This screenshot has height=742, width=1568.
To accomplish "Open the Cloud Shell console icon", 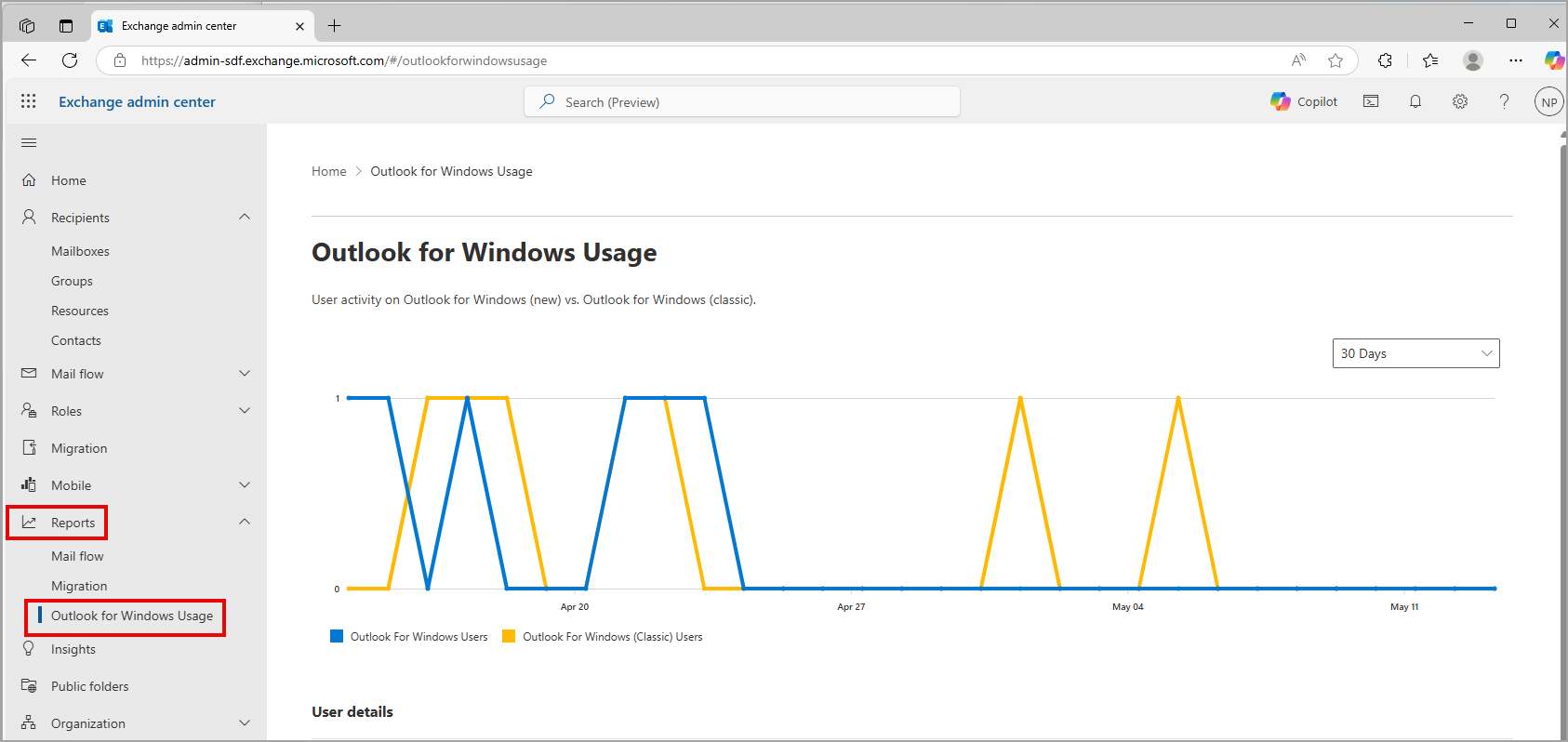I will [x=1371, y=101].
